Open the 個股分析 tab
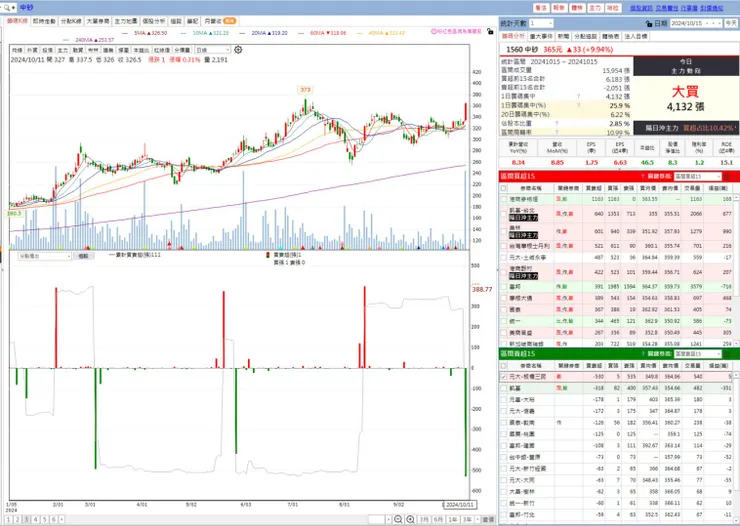Viewport: 740px width, 526px height. click(154, 21)
